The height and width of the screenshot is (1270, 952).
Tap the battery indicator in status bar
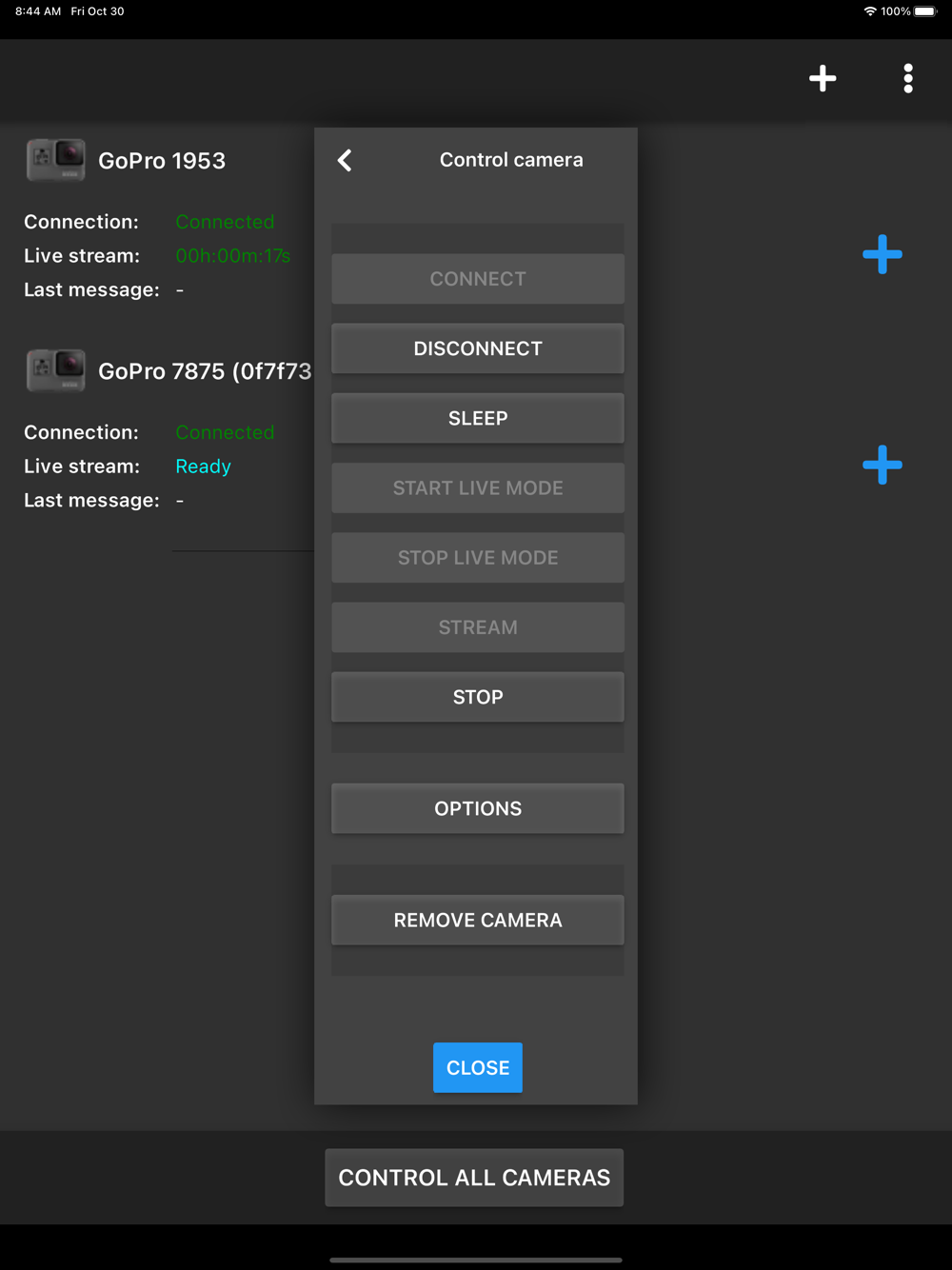tap(926, 11)
